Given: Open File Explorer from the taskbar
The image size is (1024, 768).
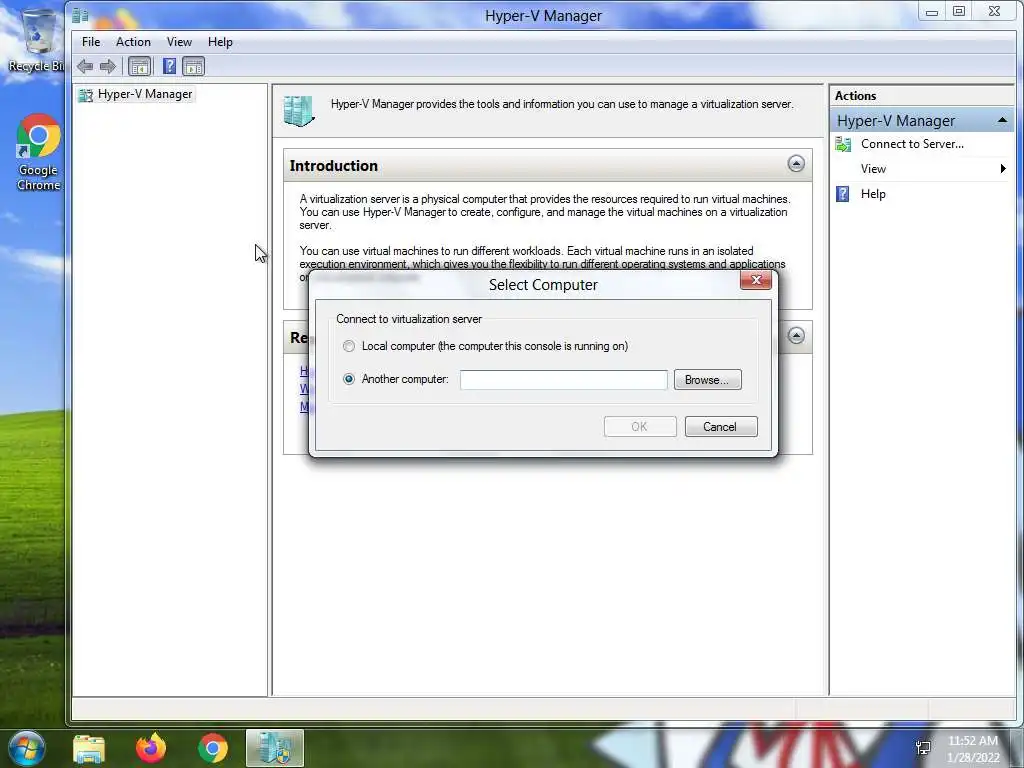Looking at the screenshot, I should coord(89,748).
